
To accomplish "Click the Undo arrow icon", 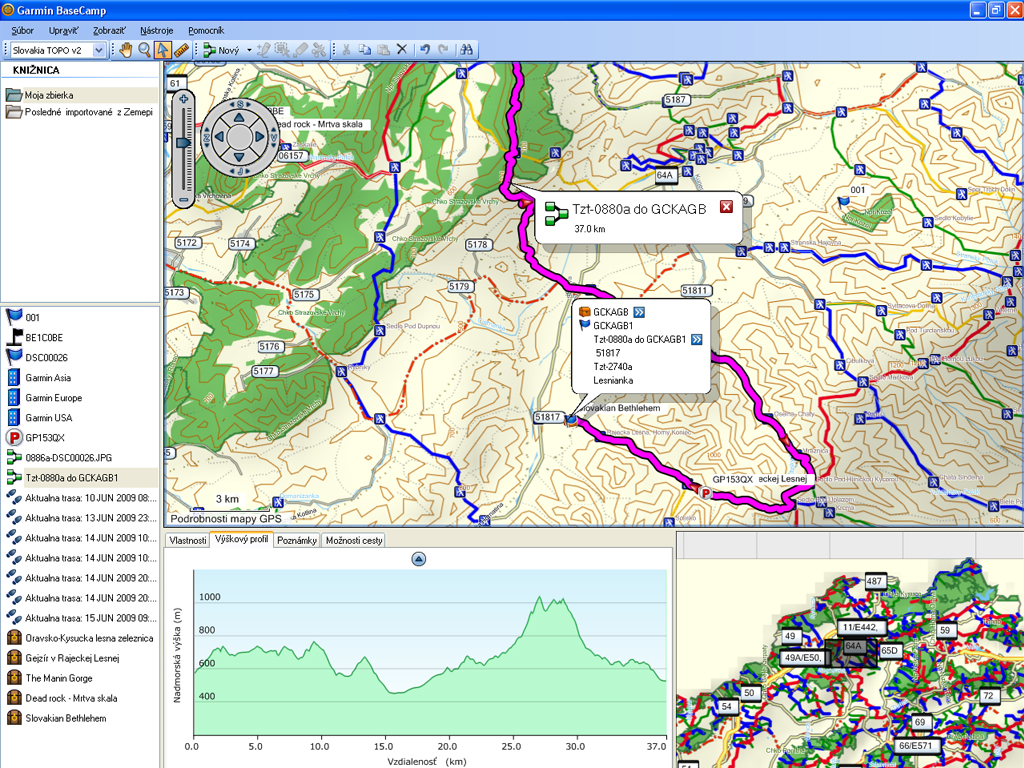I will [x=425, y=49].
